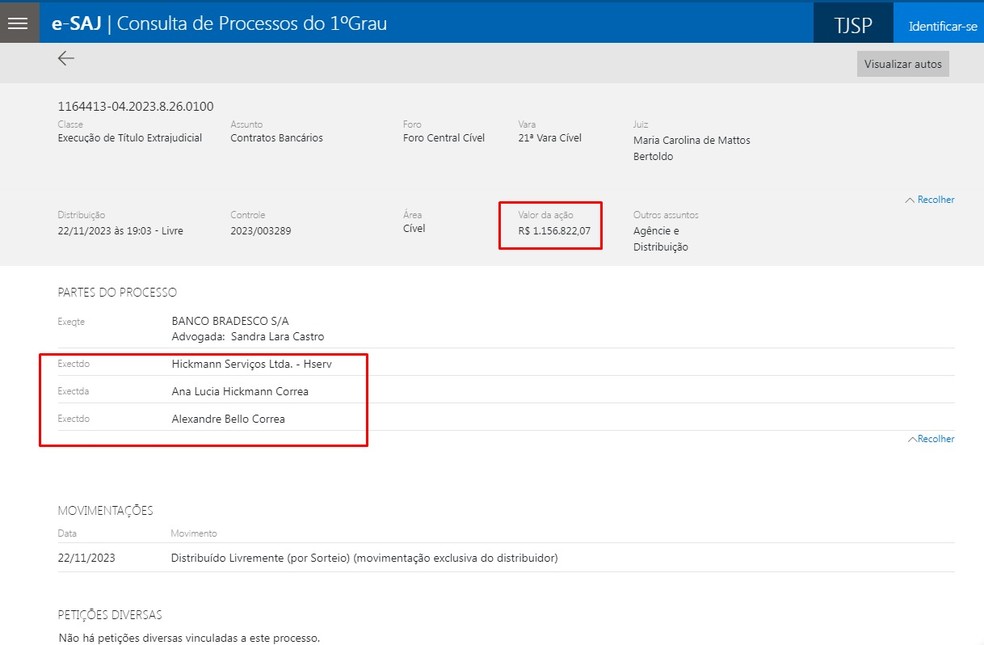984x645 pixels.
Task: Select executada Ana Lucia Hickmann Correa
Action: [x=240, y=391]
